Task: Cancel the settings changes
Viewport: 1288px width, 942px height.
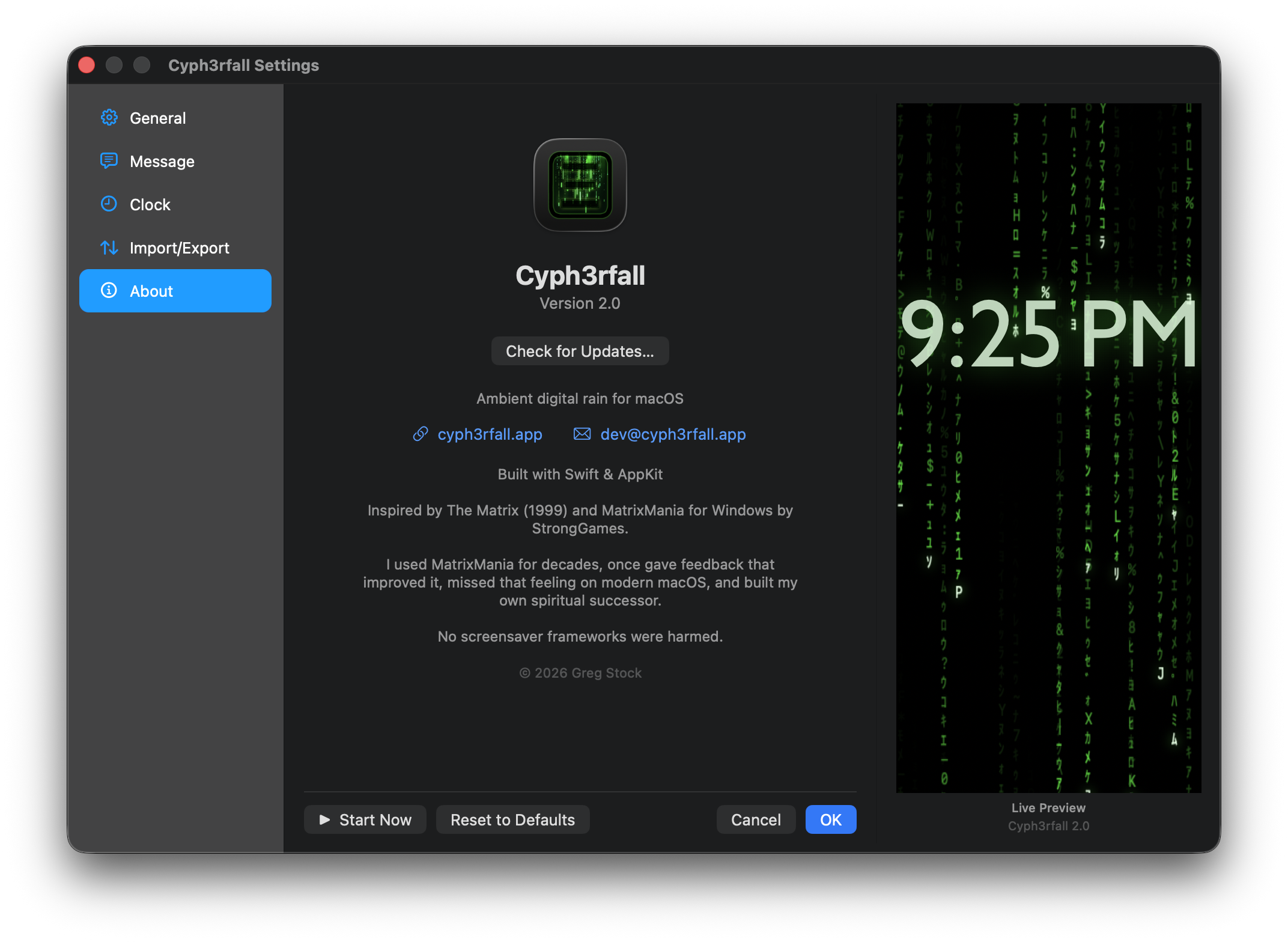Action: coord(756,819)
